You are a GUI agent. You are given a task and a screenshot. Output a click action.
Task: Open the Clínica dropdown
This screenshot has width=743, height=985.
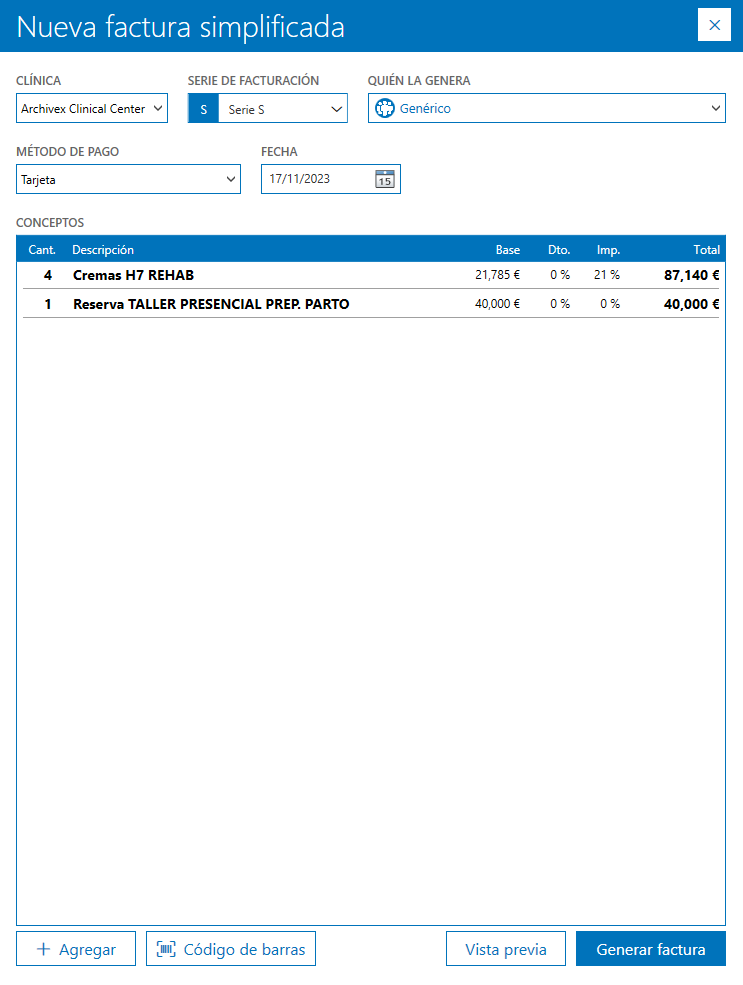click(x=92, y=108)
